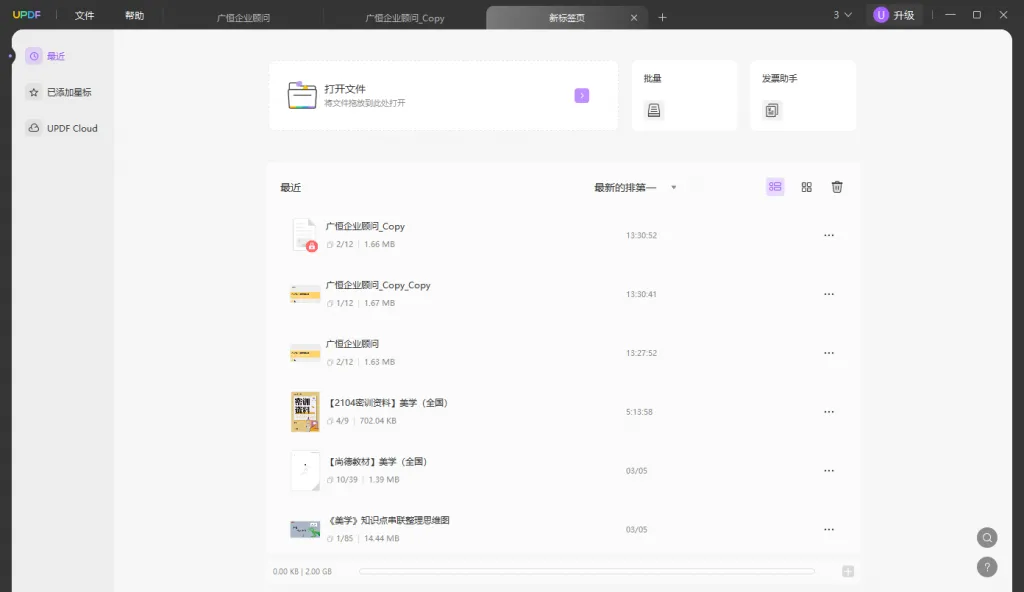Click the 打开文件 folder icon
1024x592 pixels.
(302, 95)
